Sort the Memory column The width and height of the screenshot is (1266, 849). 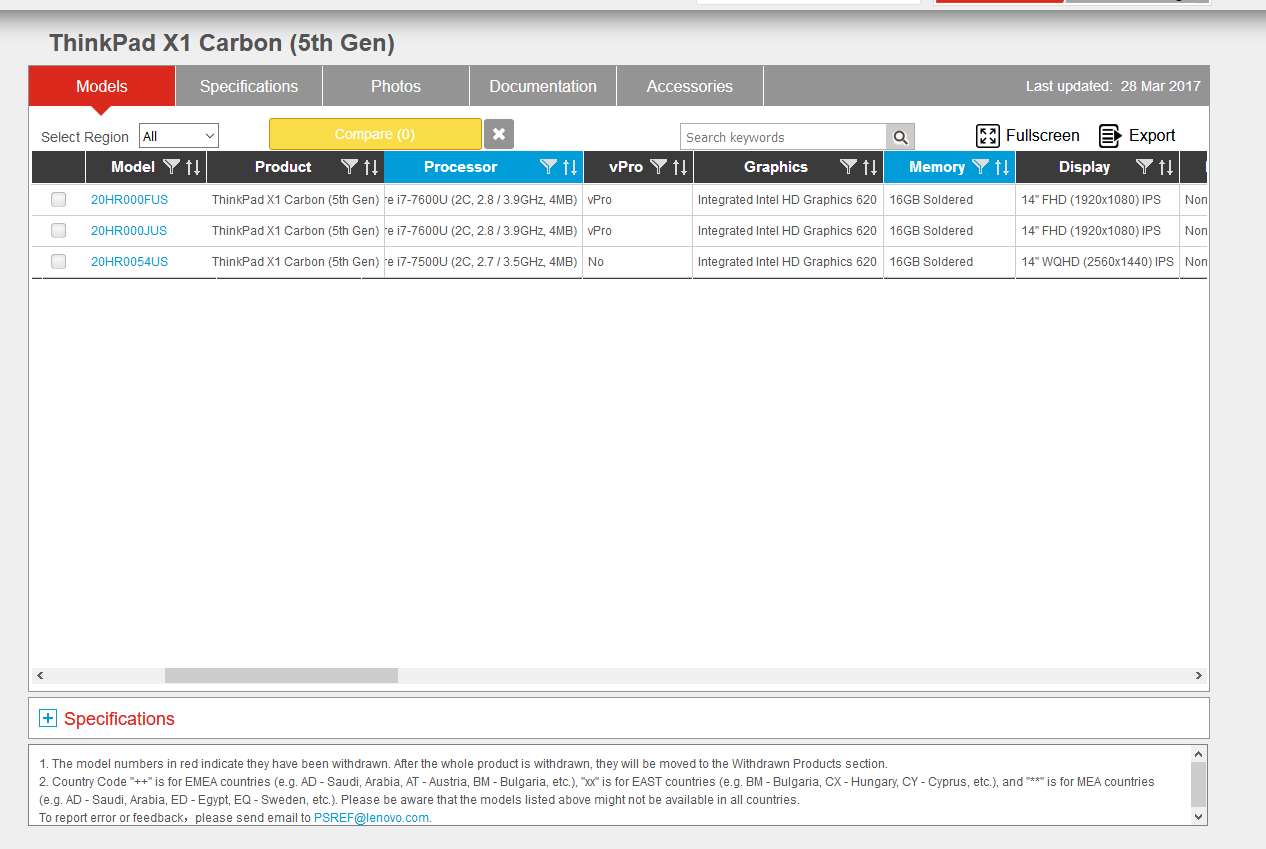click(1002, 167)
